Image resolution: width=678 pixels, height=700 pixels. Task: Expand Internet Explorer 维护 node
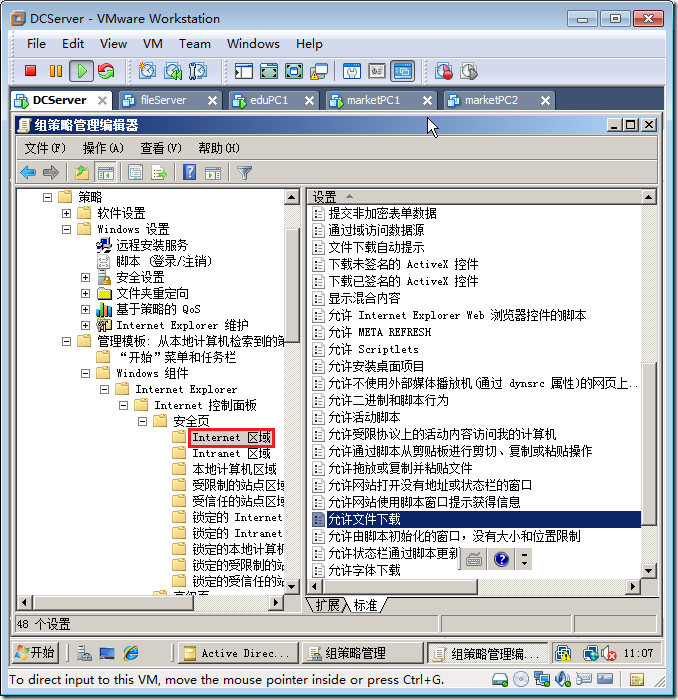coord(86,325)
